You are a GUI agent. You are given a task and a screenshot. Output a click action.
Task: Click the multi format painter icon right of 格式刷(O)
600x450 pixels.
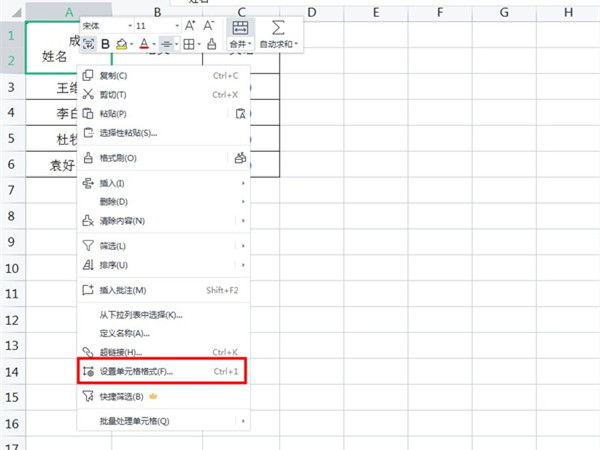[240, 158]
